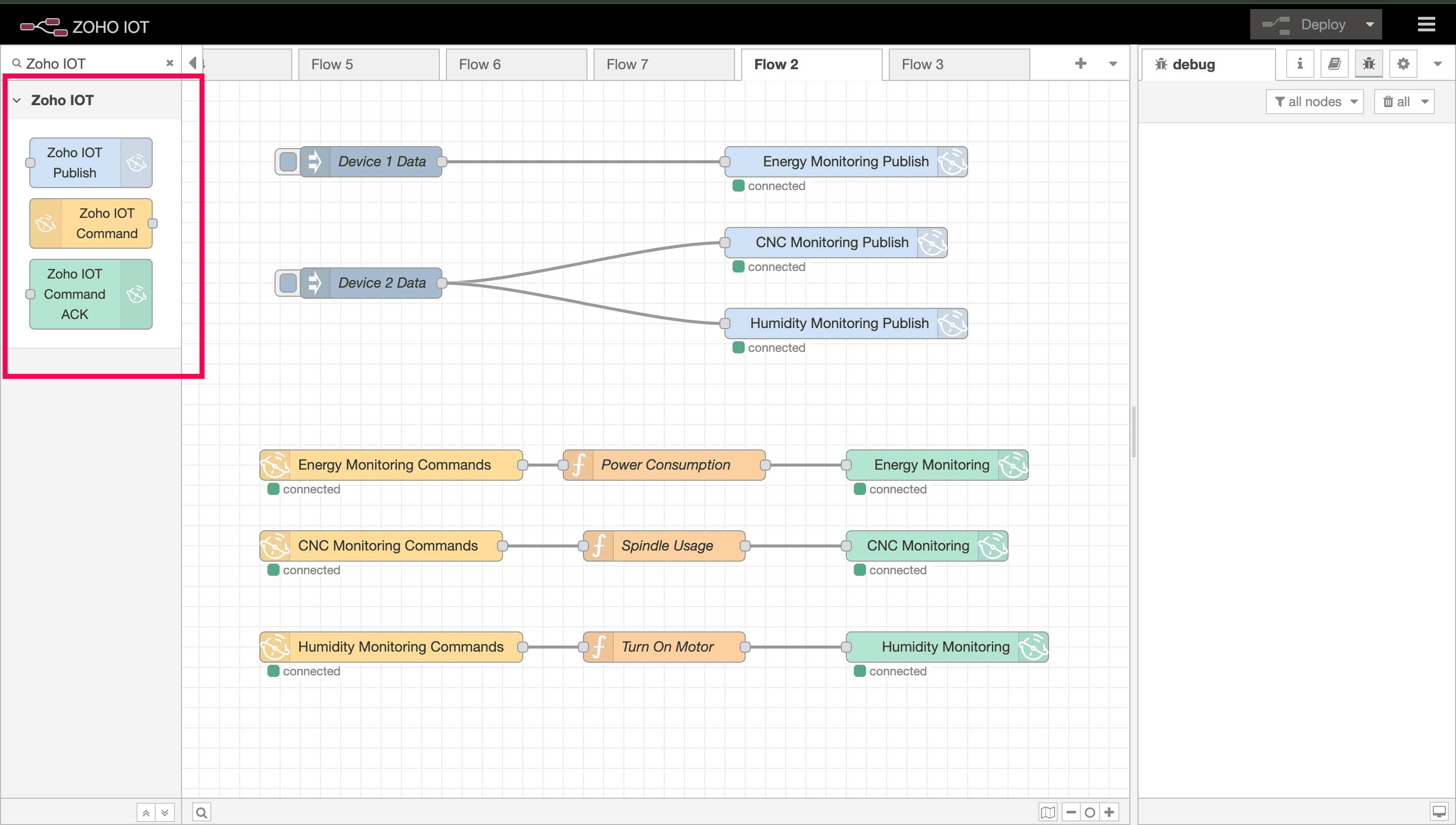Select the debug bug sidebar icon
Image resolution: width=1456 pixels, height=825 pixels.
point(1369,64)
